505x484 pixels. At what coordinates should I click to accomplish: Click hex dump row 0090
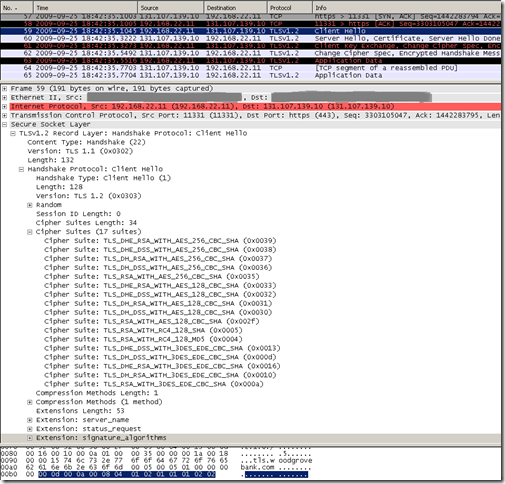[157, 461]
